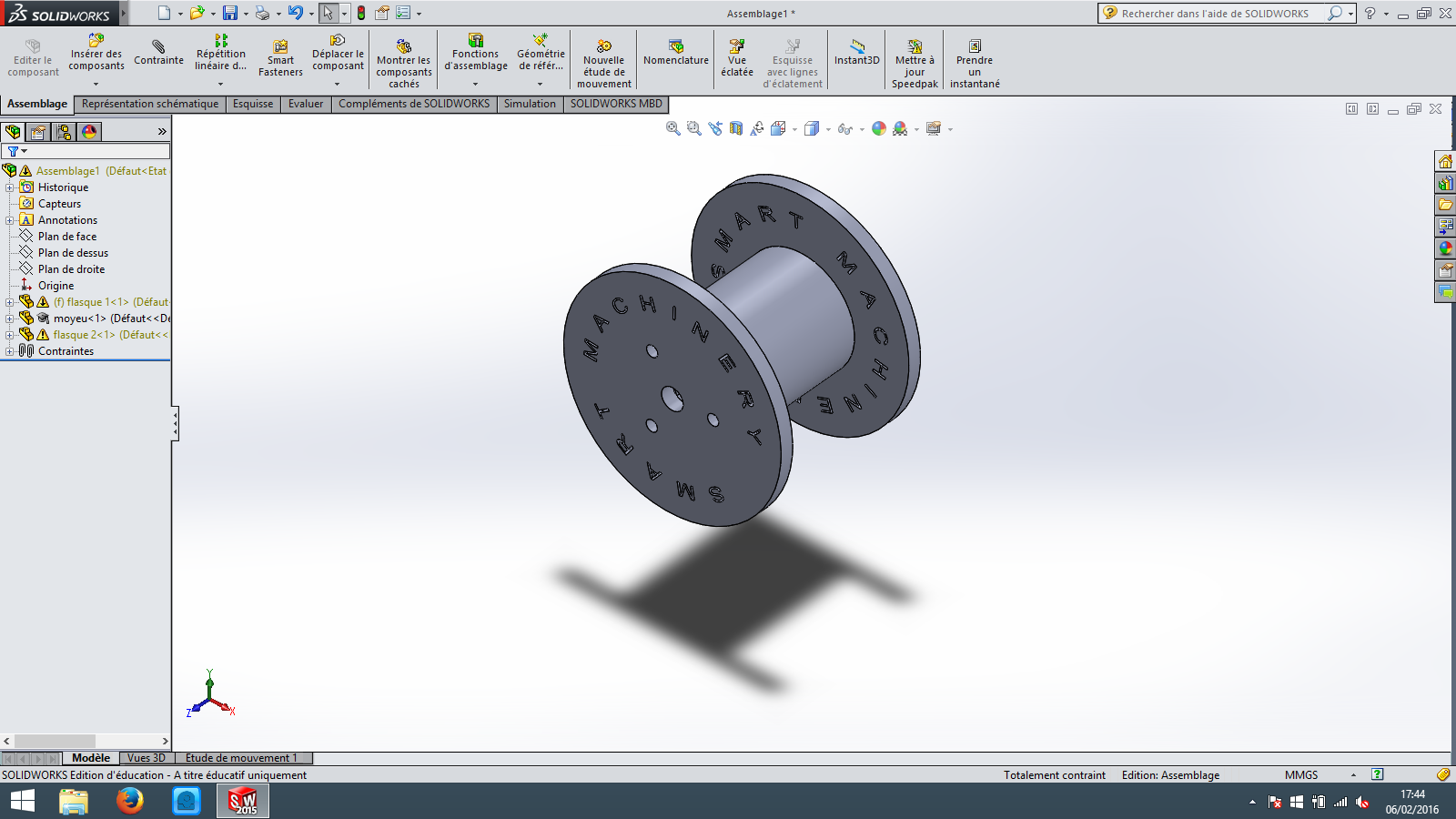Zoom to fit using the magnifier icon
The image size is (1456, 819).
pos(673,128)
